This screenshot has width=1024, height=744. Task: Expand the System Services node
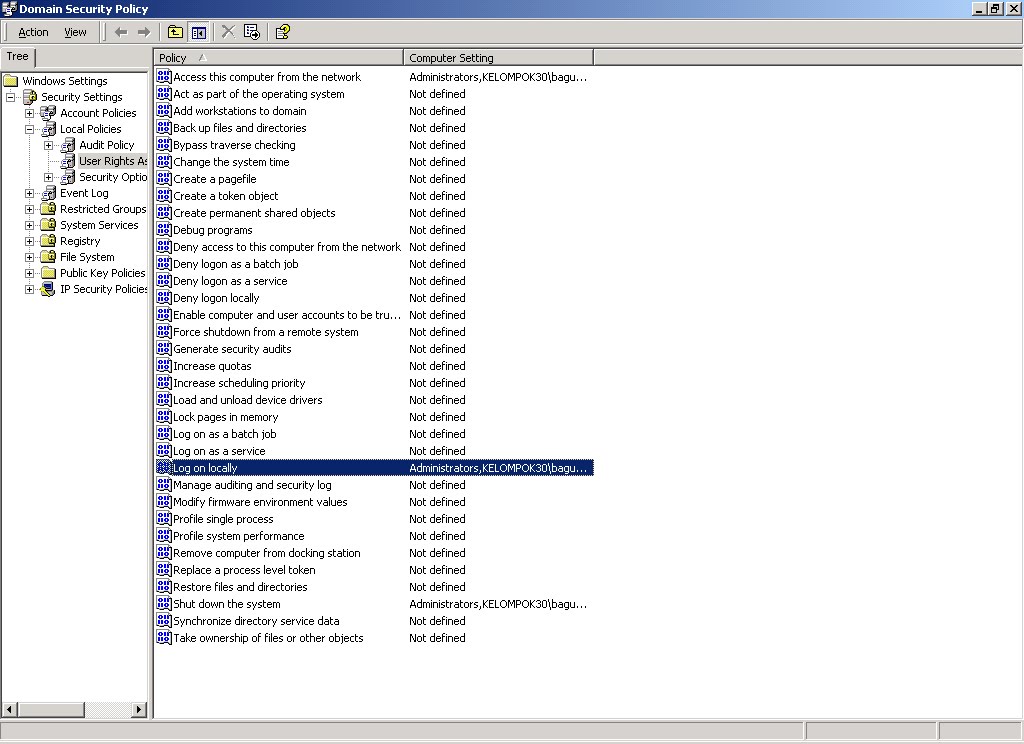click(x=29, y=225)
